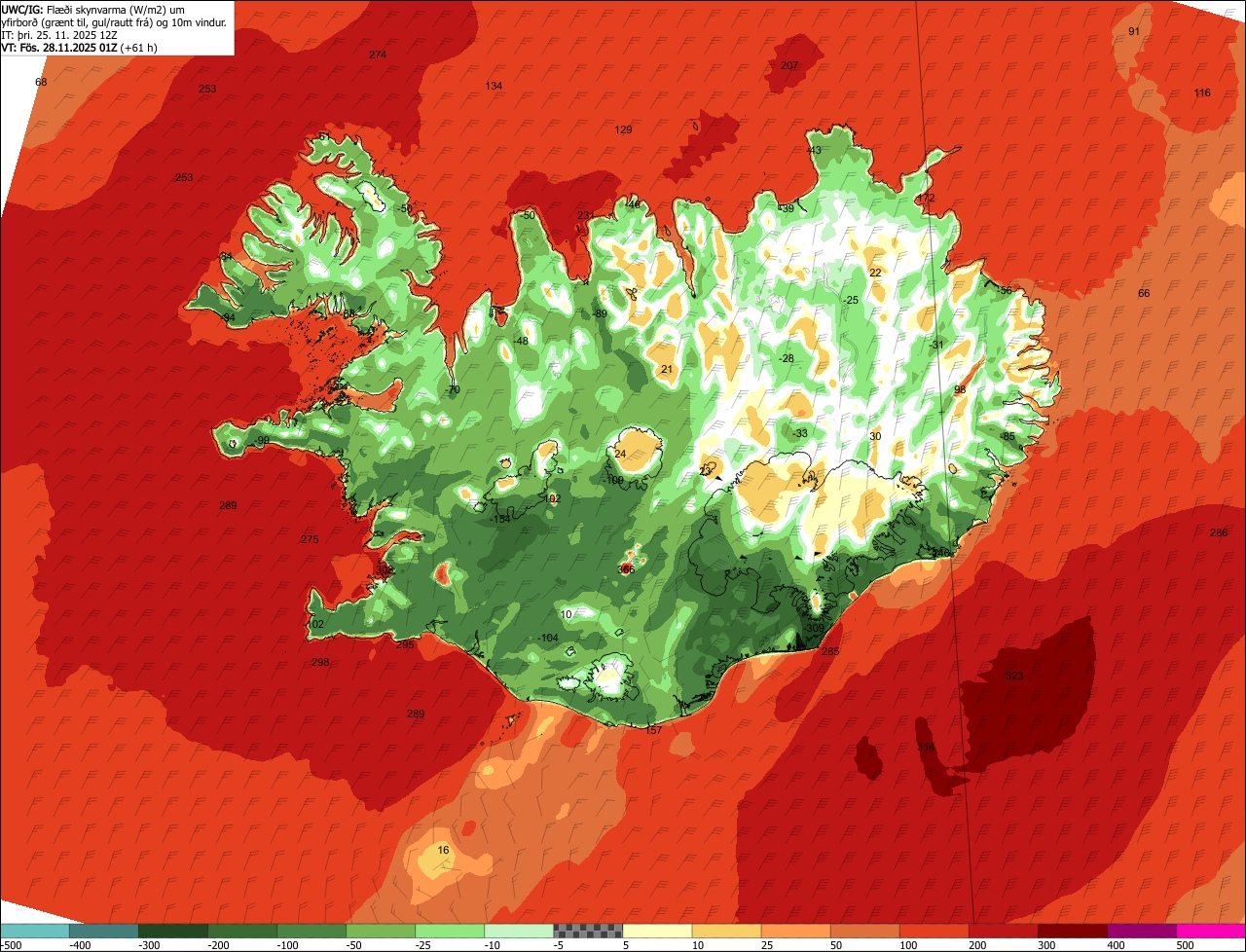Click the value 207 on the map
The image size is (1246, 952).
tap(789, 65)
